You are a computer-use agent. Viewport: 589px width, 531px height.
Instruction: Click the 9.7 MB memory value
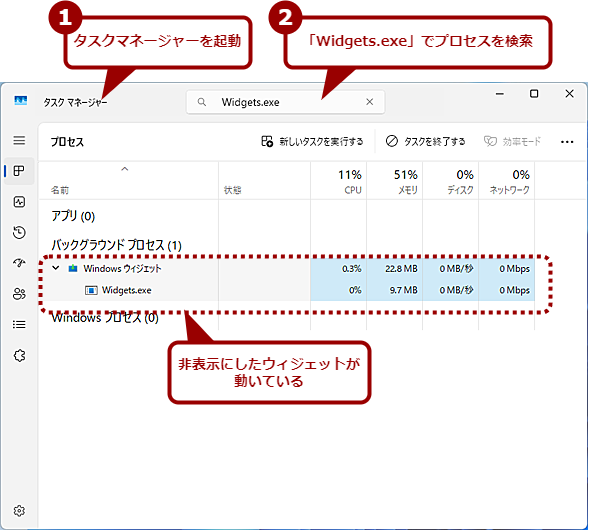point(403,290)
